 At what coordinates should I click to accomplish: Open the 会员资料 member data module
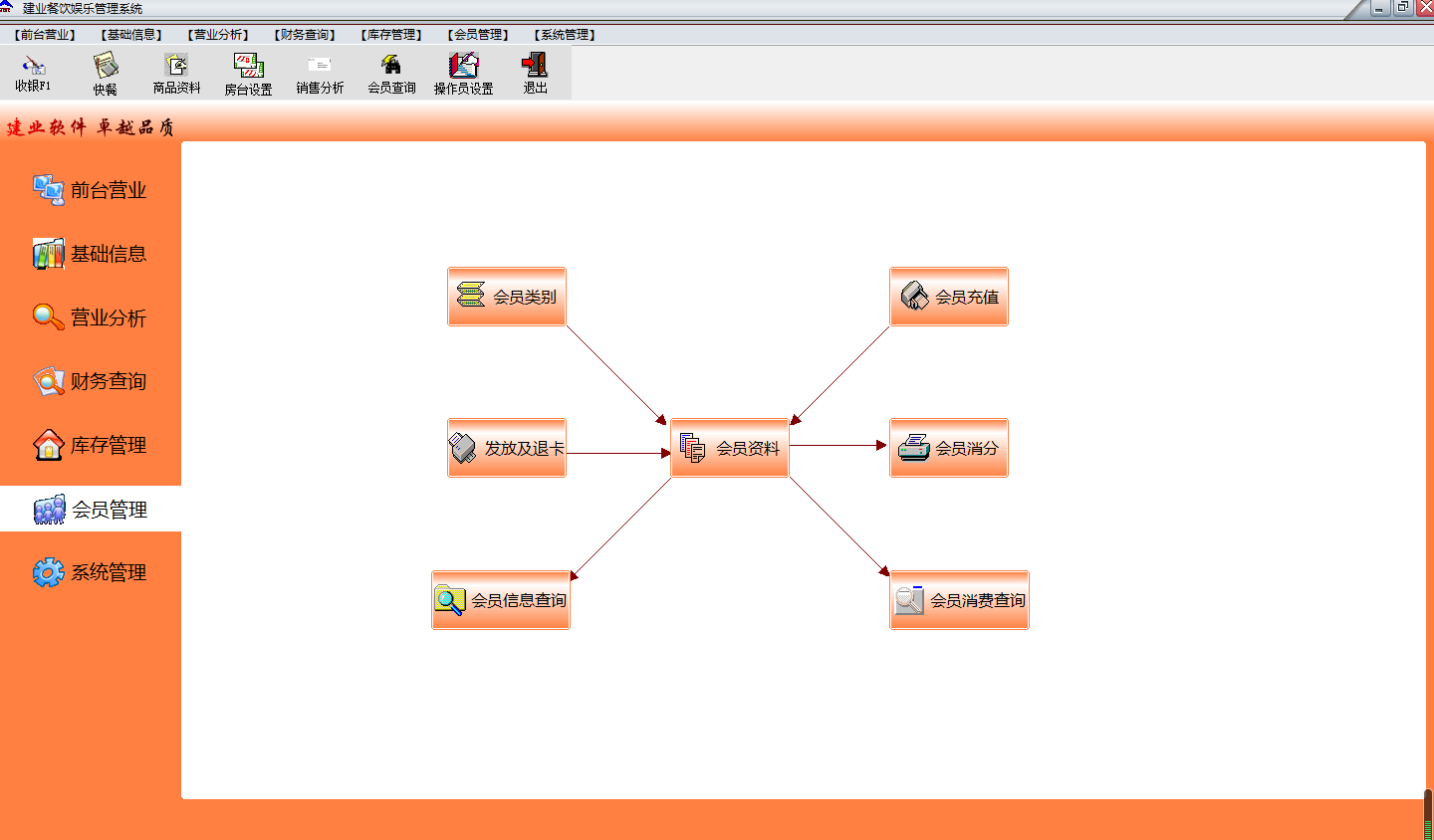tap(730, 448)
